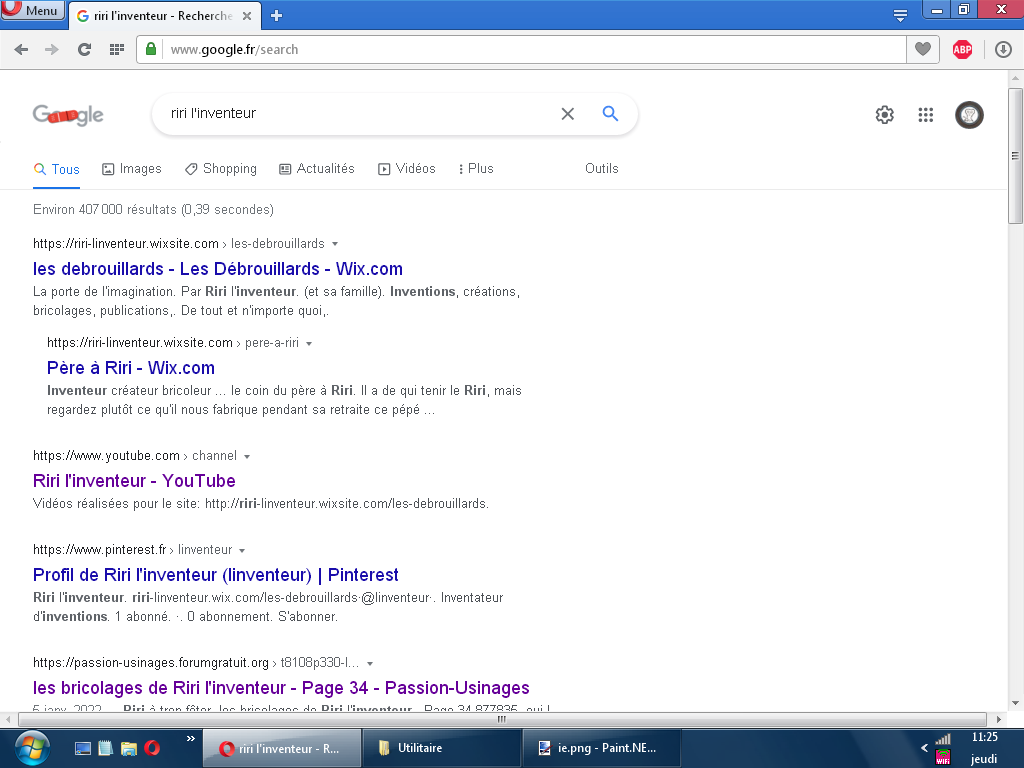The width and height of the screenshot is (1024, 768).
Task: Open Riri l'inventeur - YouTube result
Action: (x=134, y=481)
